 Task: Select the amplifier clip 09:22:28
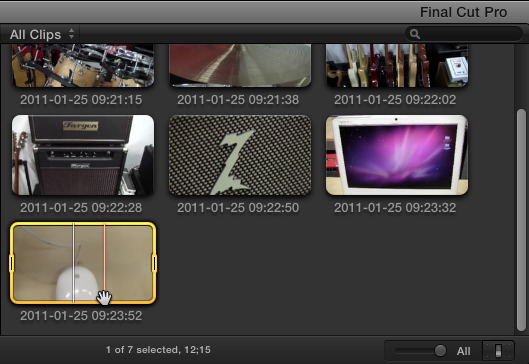(x=83, y=155)
